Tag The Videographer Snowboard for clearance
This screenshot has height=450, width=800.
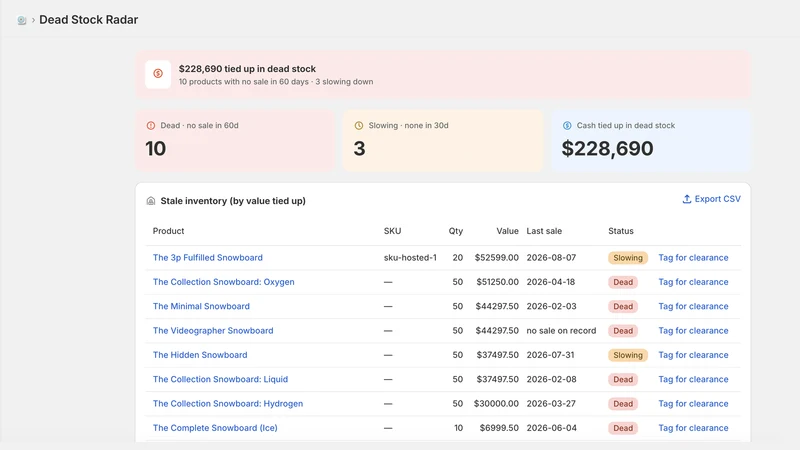(x=693, y=331)
